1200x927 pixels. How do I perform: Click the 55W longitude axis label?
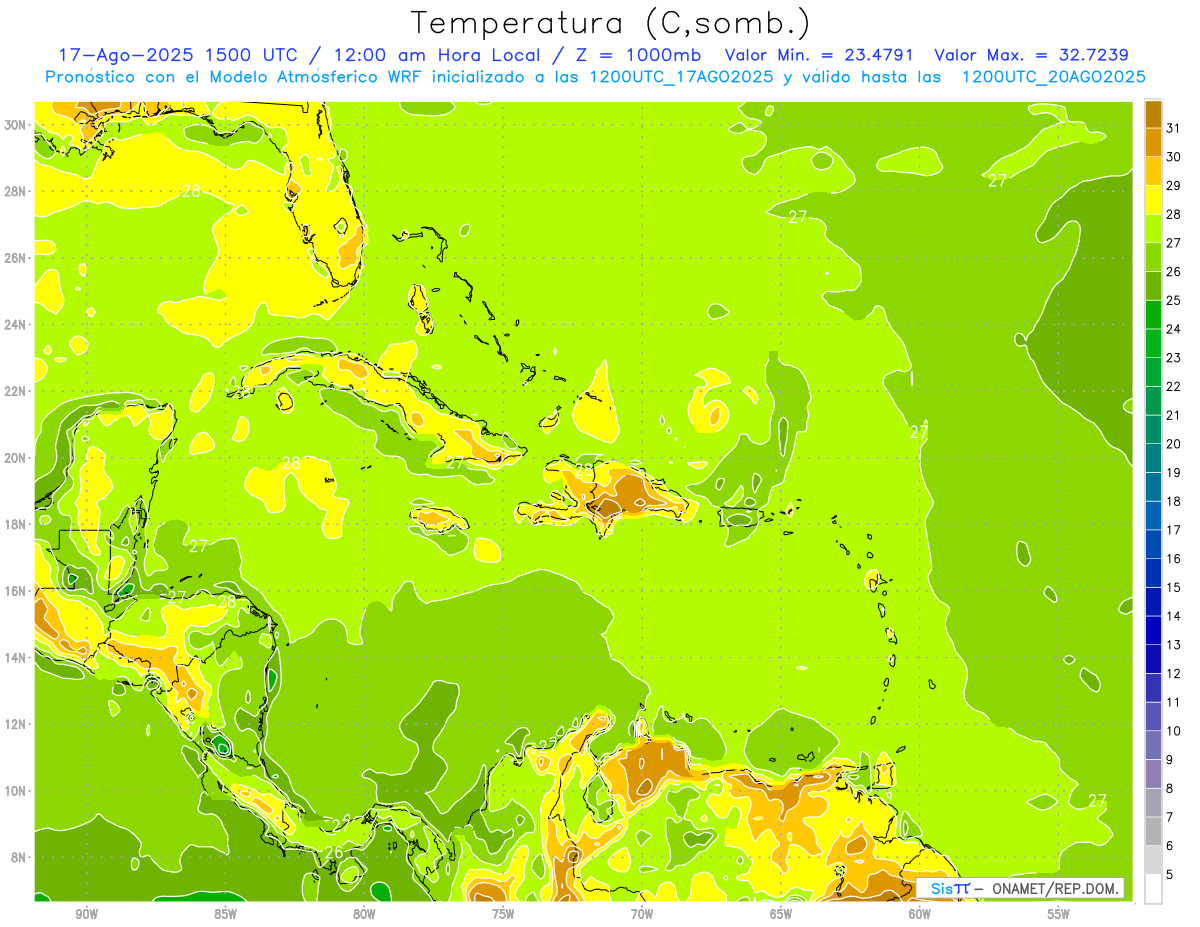1058,915
